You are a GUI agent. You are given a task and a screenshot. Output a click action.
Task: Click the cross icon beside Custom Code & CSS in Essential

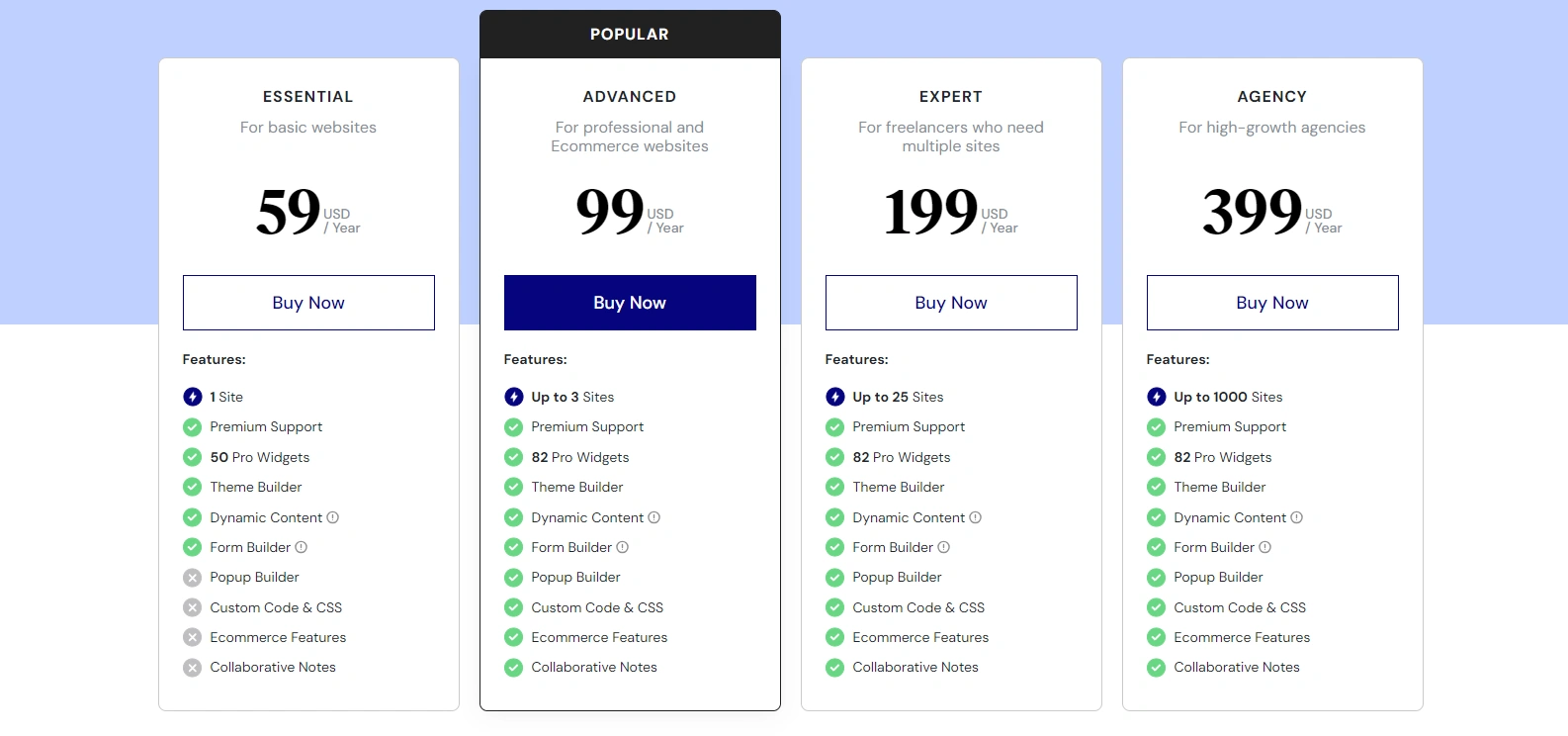pyautogui.click(x=193, y=607)
